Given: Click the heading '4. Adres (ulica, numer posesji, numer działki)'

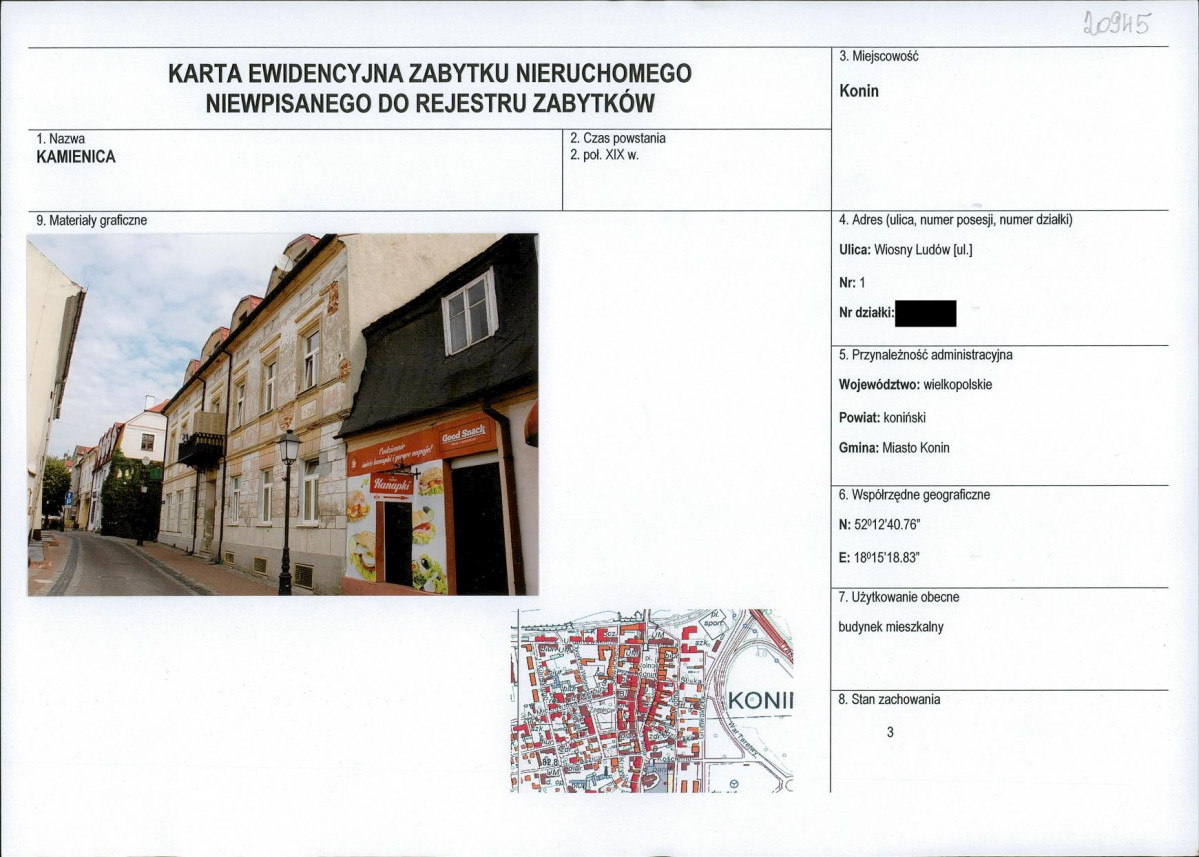Looking at the screenshot, I should click(x=955, y=220).
